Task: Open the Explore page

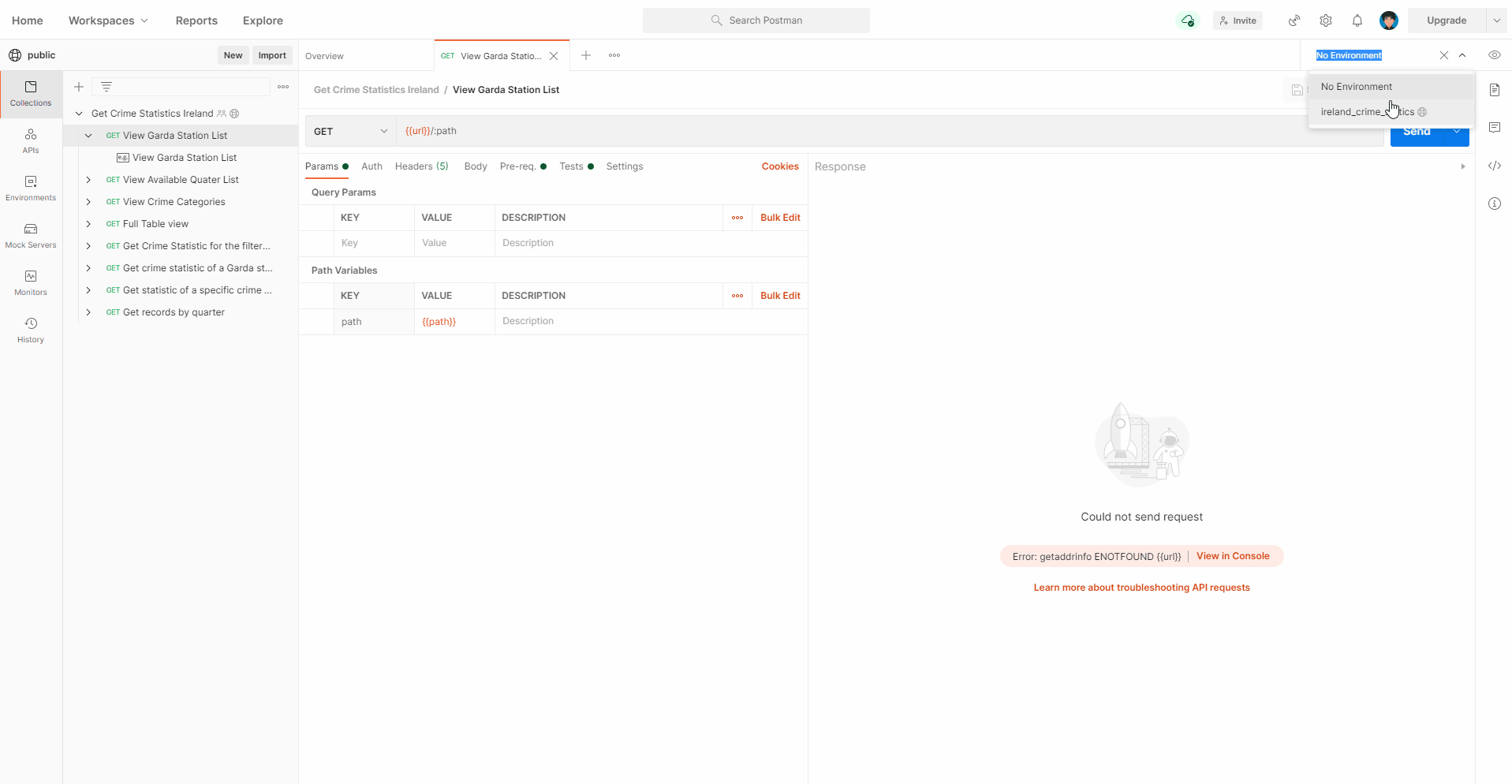Action: (x=263, y=21)
